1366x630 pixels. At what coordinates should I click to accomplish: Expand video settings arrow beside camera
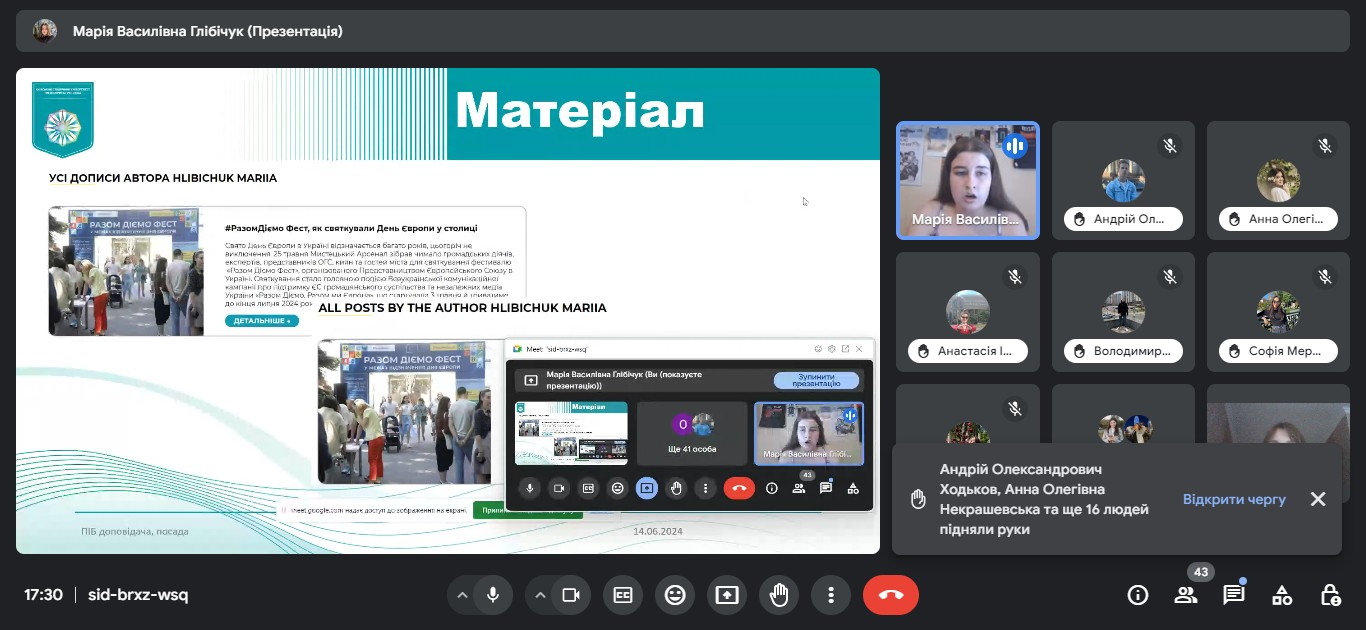(541, 595)
